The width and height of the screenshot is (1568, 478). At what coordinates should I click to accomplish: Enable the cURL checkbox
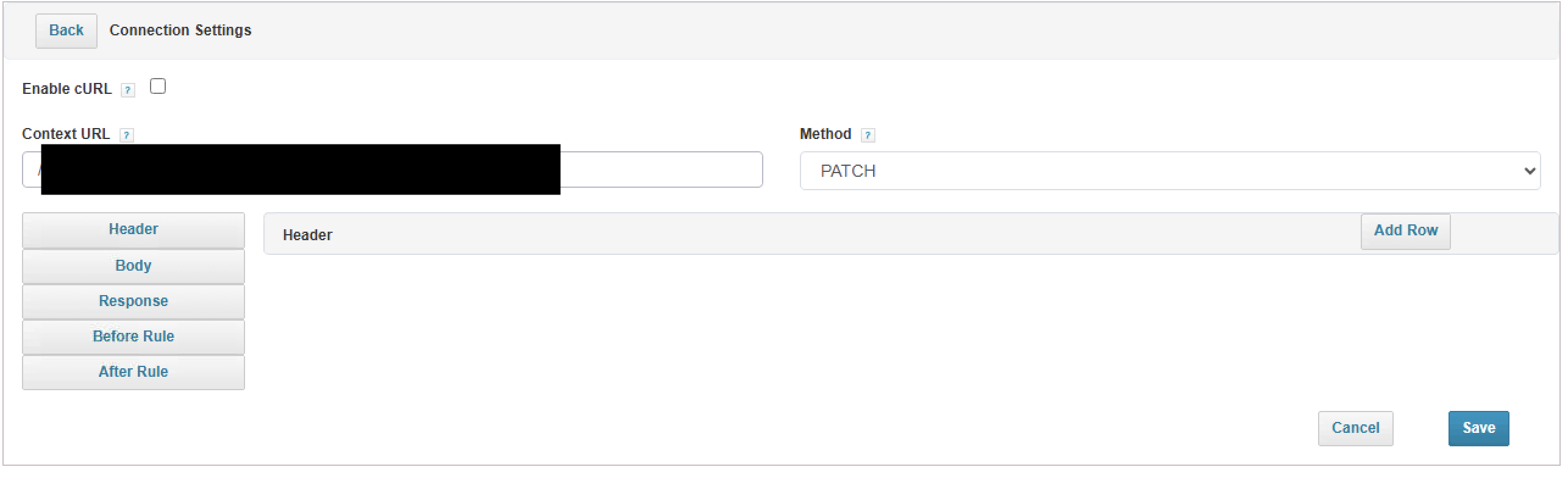158,87
